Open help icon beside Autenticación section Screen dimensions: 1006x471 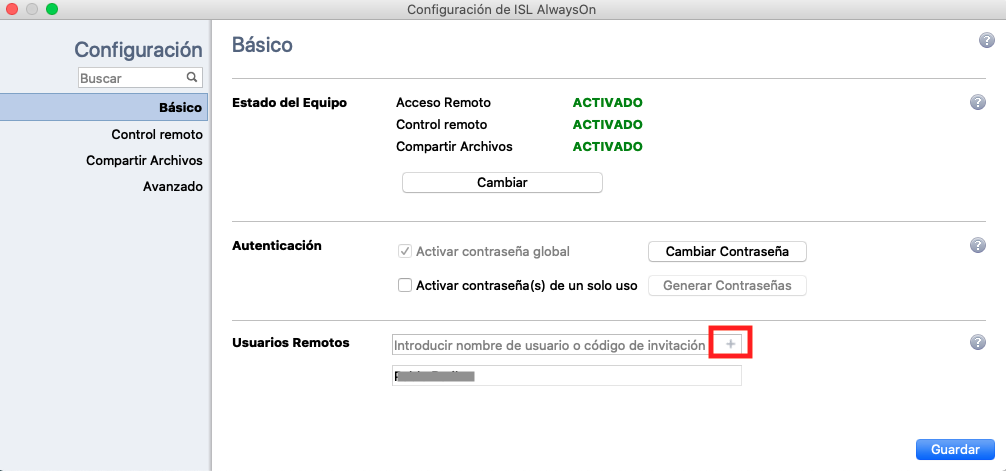[977, 244]
